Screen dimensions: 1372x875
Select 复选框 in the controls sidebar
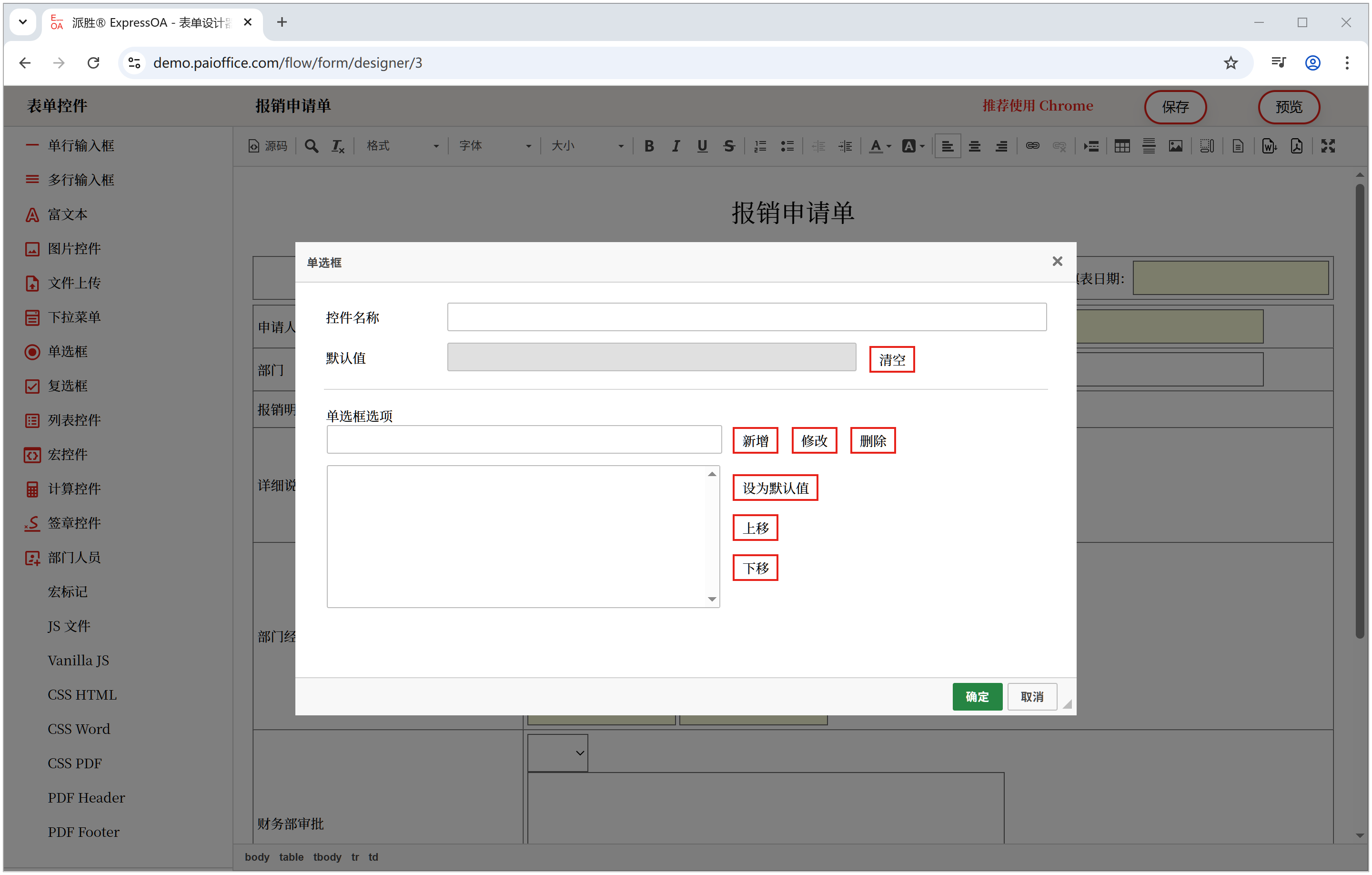[67, 386]
